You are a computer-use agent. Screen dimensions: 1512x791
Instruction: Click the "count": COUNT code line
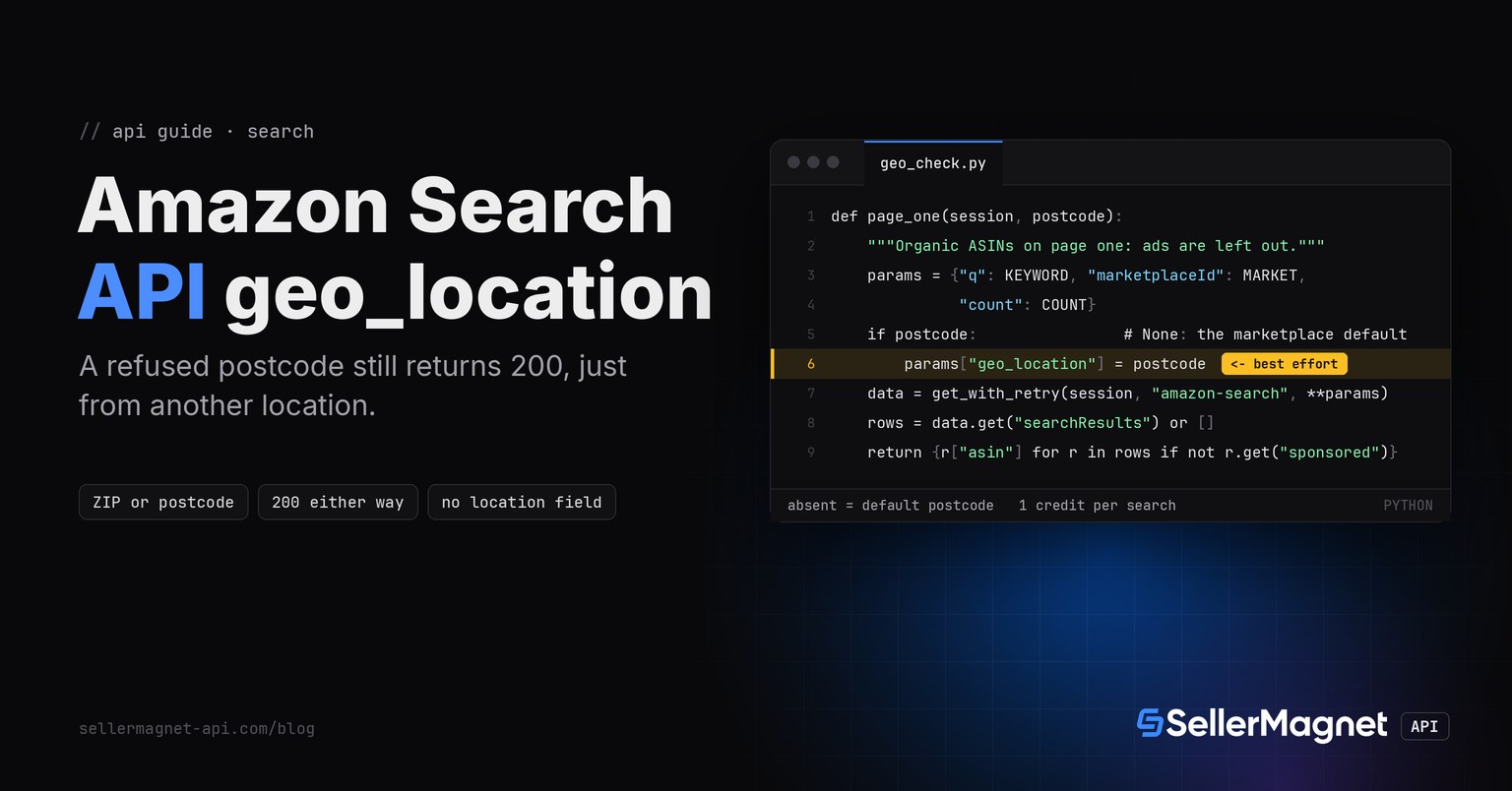click(x=1028, y=305)
